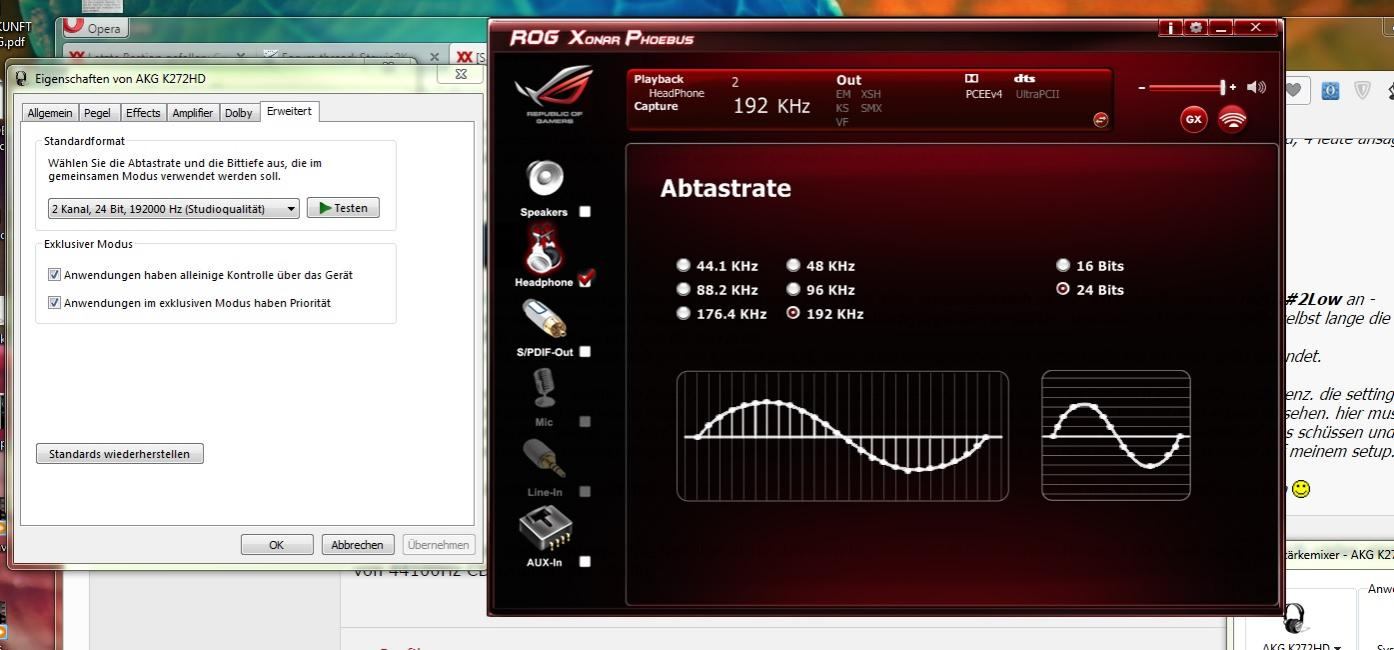This screenshot has height=650, width=1394.
Task: Click the large sine waveform graph
Action: coord(843,436)
